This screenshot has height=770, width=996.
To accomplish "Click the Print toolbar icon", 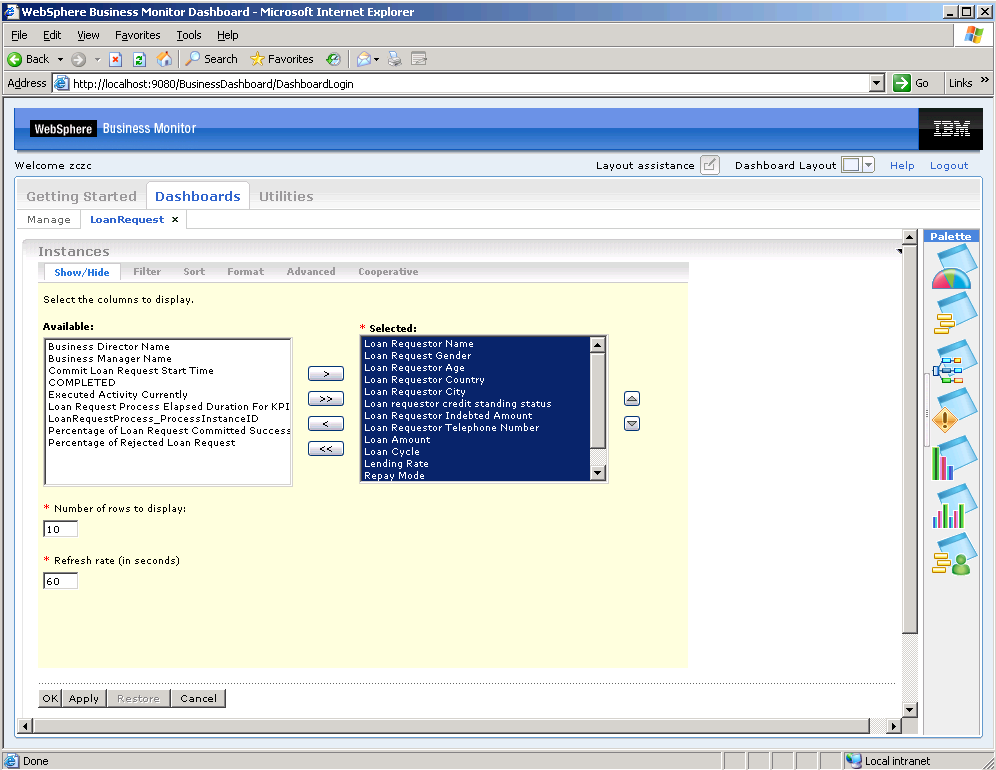I will (394, 59).
